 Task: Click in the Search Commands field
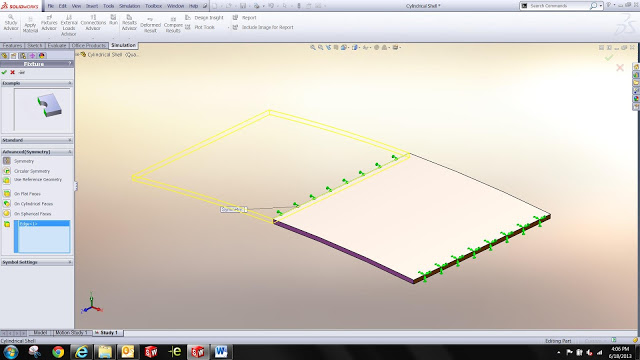click(559, 6)
